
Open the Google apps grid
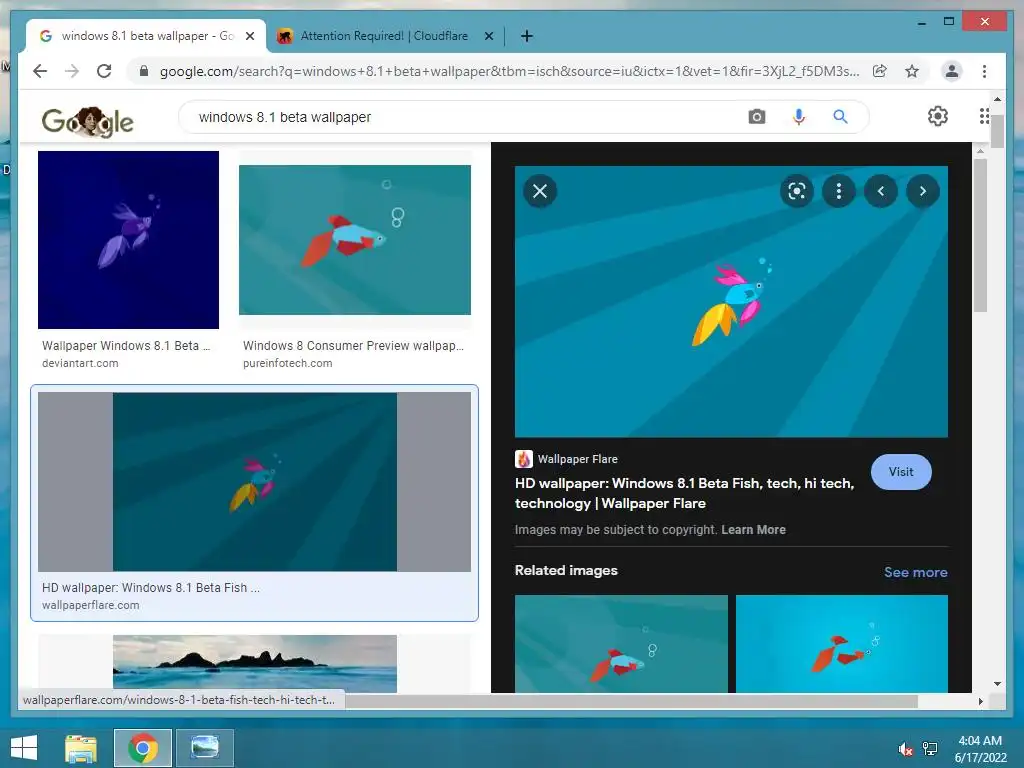[984, 116]
